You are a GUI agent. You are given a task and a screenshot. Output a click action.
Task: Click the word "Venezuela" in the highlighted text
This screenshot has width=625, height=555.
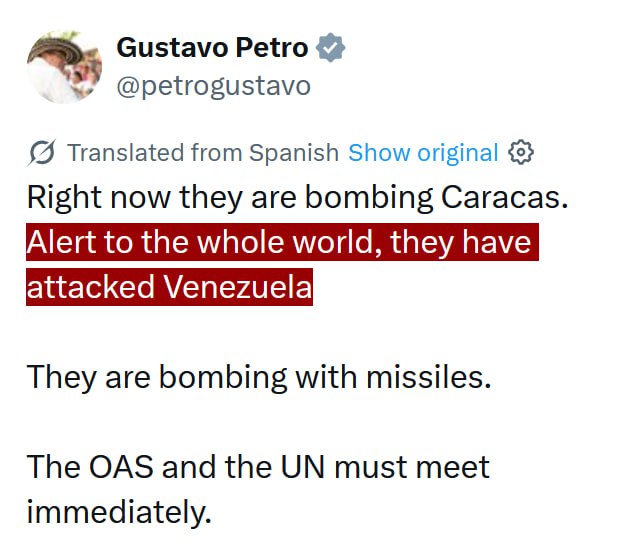pos(238,287)
